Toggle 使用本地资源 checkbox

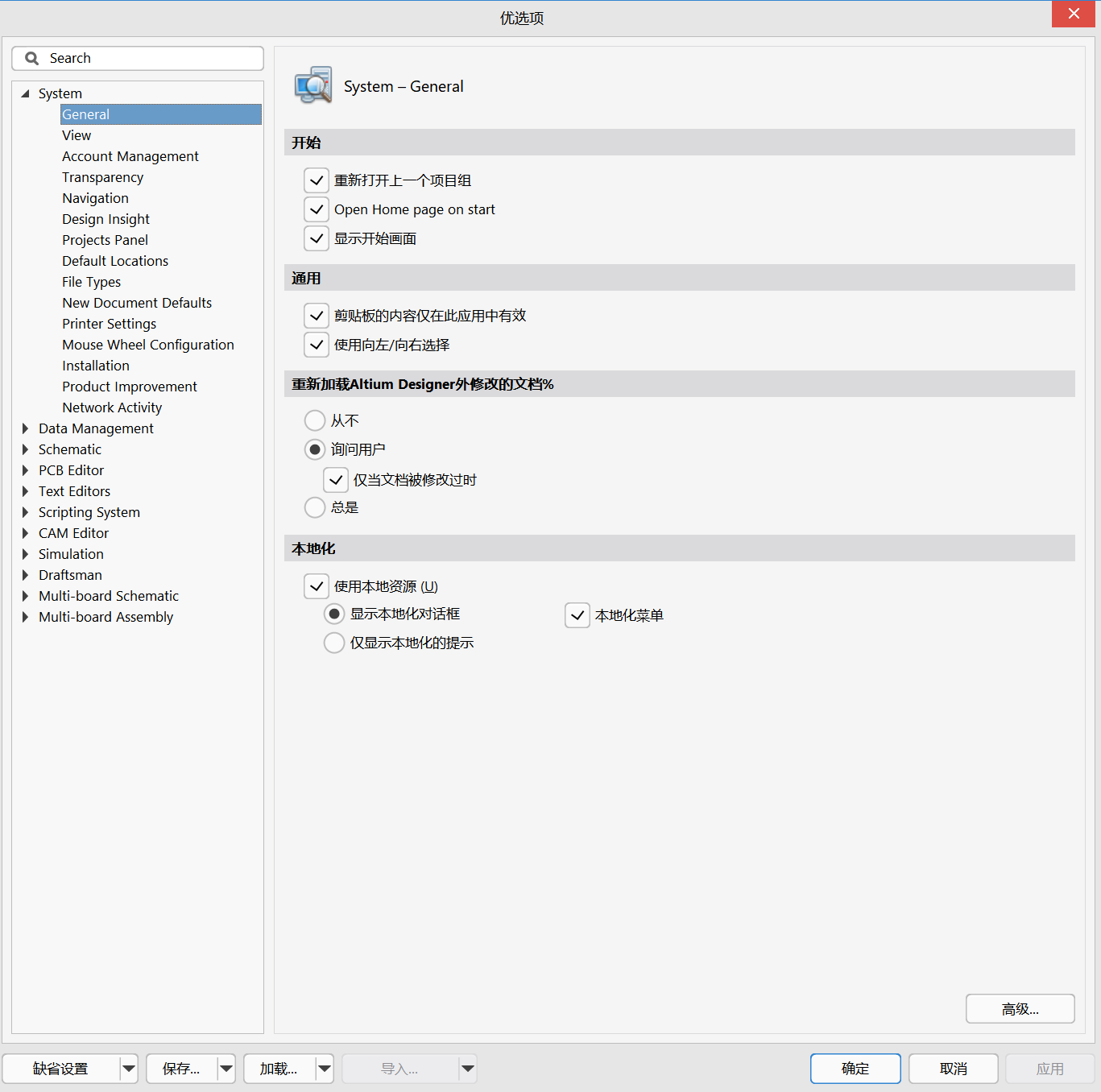pyautogui.click(x=317, y=586)
